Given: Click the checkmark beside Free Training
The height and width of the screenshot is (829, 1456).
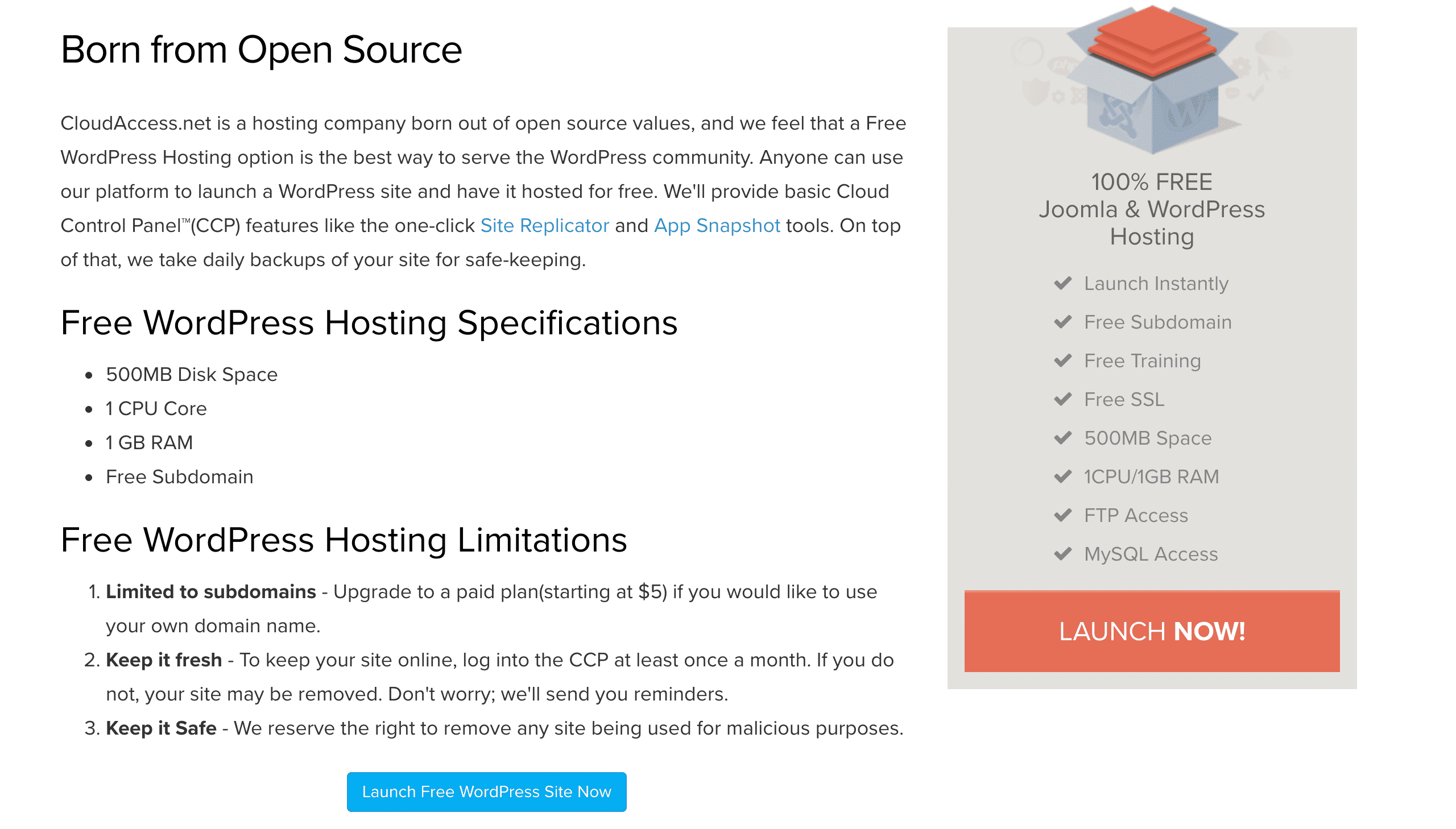Looking at the screenshot, I should pos(1062,360).
